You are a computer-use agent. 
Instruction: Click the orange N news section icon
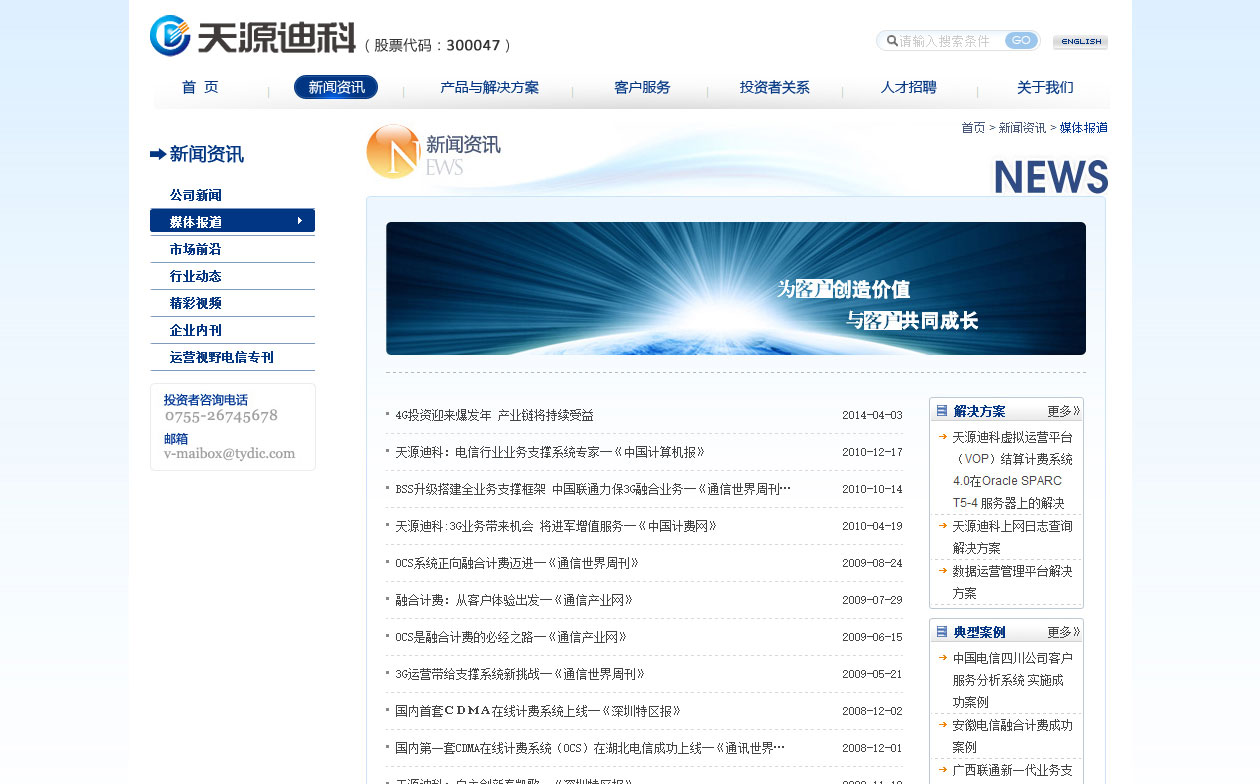click(393, 152)
